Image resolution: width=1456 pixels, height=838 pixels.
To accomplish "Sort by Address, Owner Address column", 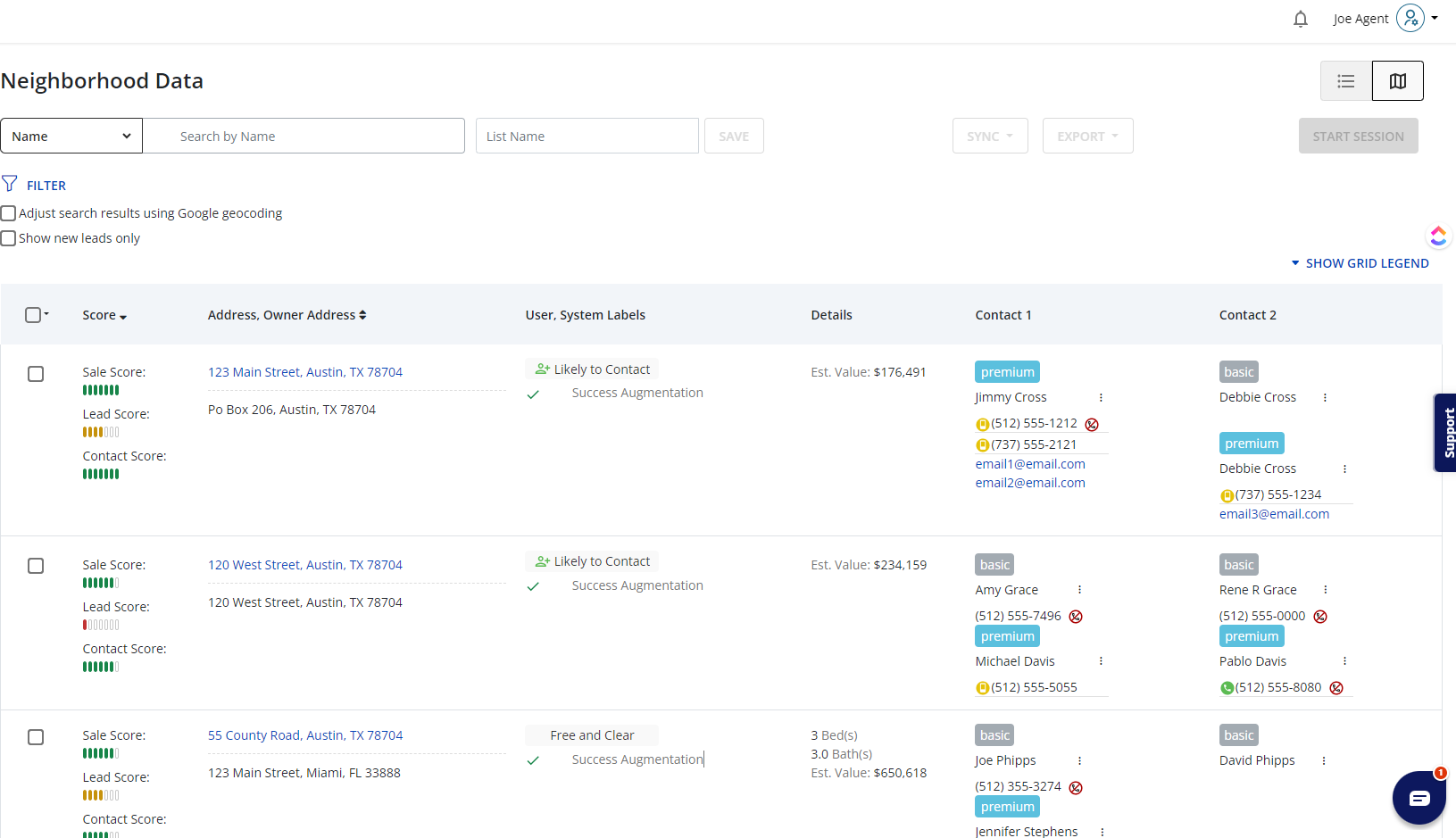I will (287, 315).
